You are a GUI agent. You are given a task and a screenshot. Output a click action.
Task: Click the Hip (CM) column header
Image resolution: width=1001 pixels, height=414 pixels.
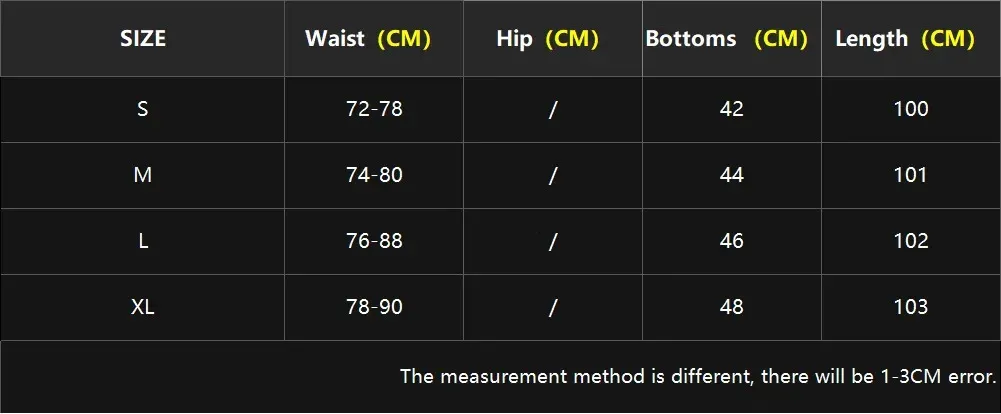pos(547,39)
